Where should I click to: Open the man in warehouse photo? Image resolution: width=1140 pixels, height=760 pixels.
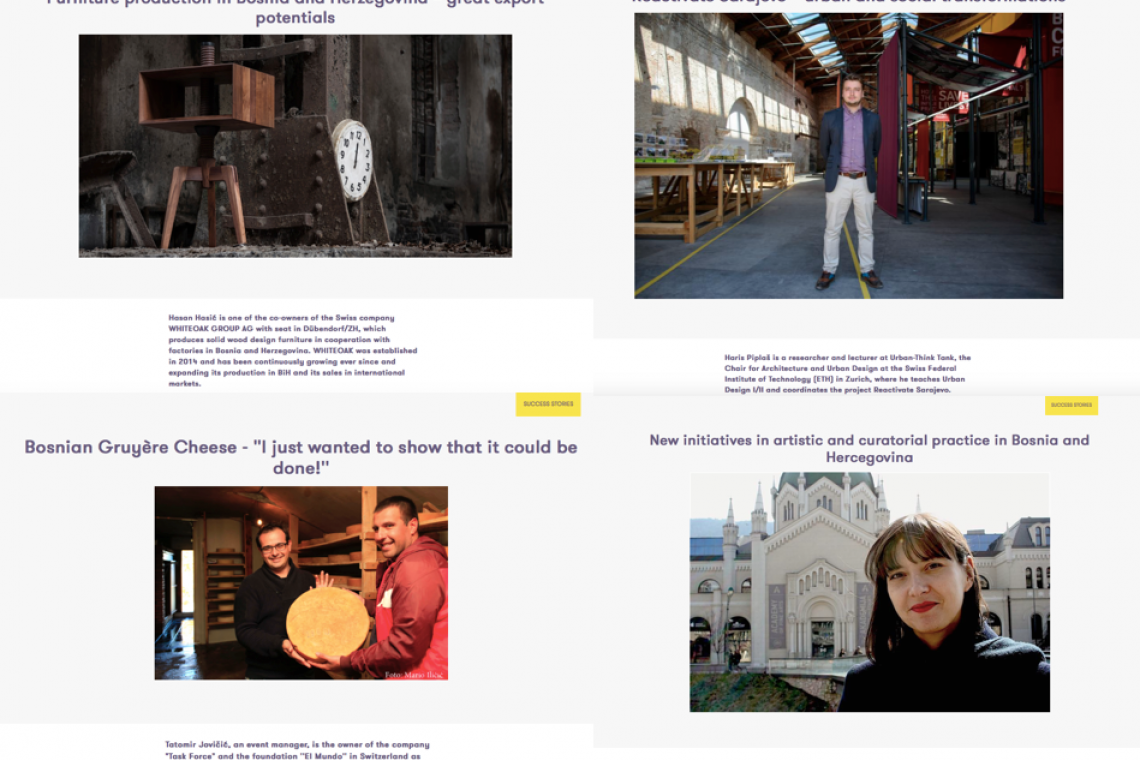848,155
